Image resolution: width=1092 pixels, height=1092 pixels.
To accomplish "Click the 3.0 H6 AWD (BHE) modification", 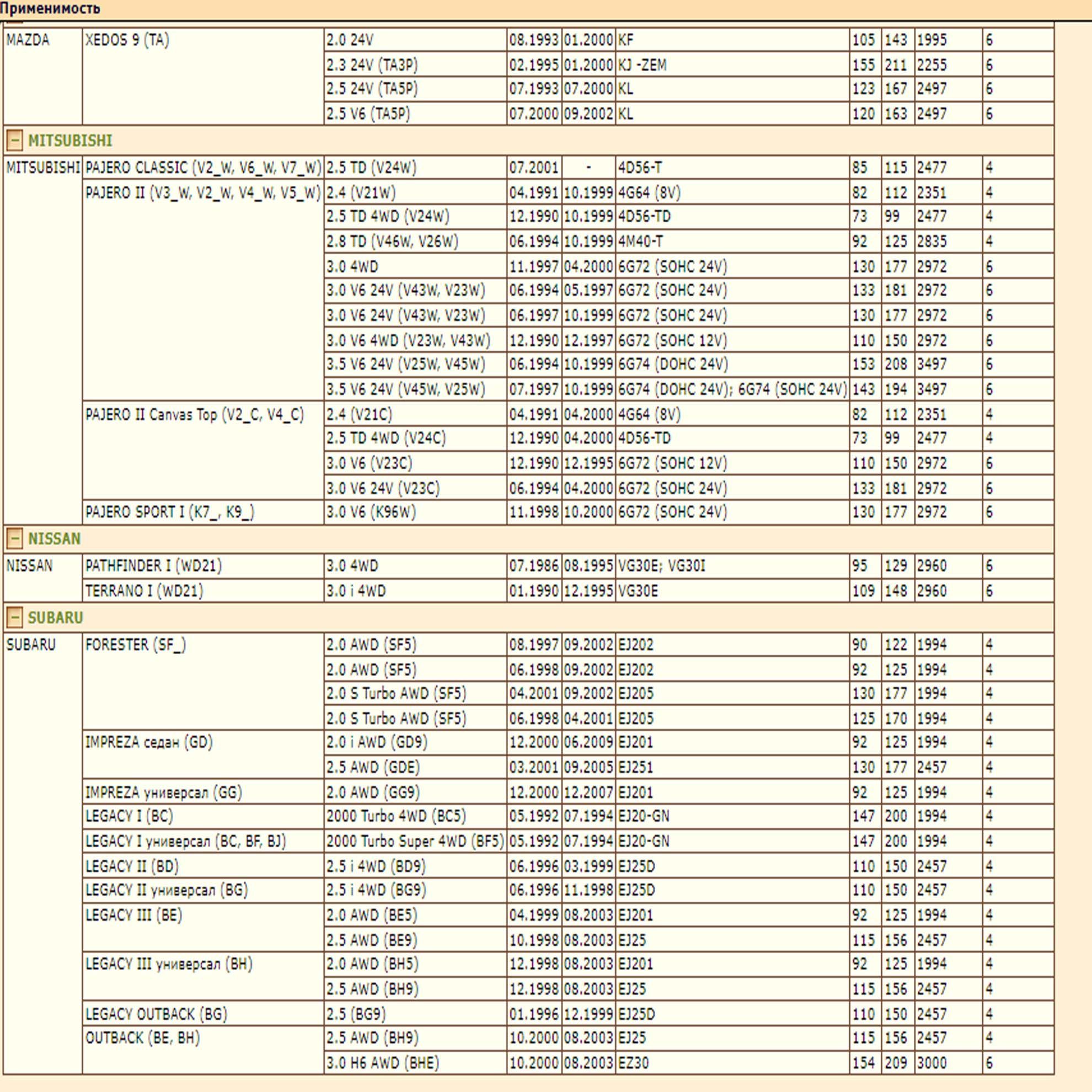I will (382, 1063).
